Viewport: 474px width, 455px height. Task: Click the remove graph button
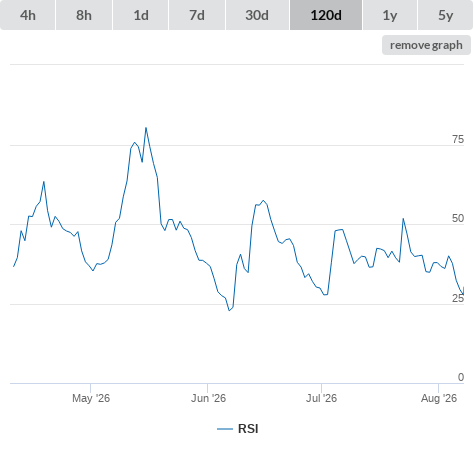(426, 45)
